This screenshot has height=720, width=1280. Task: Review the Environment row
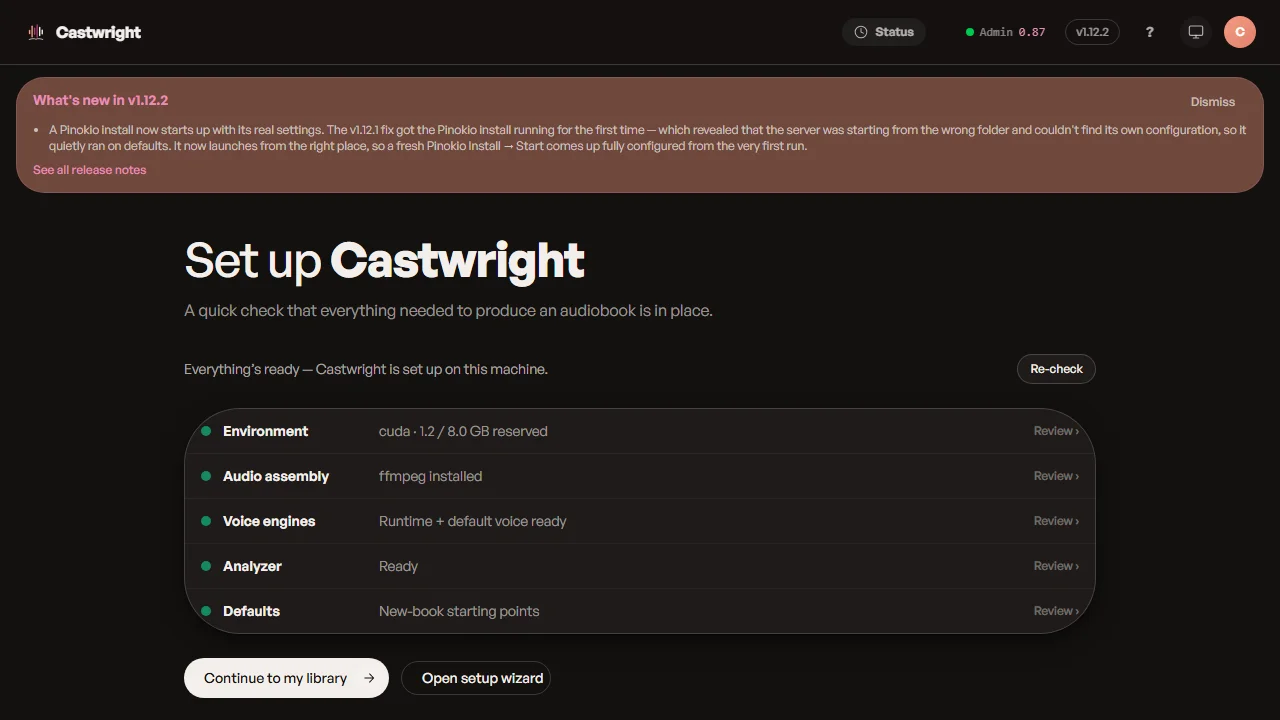(x=1056, y=431)
